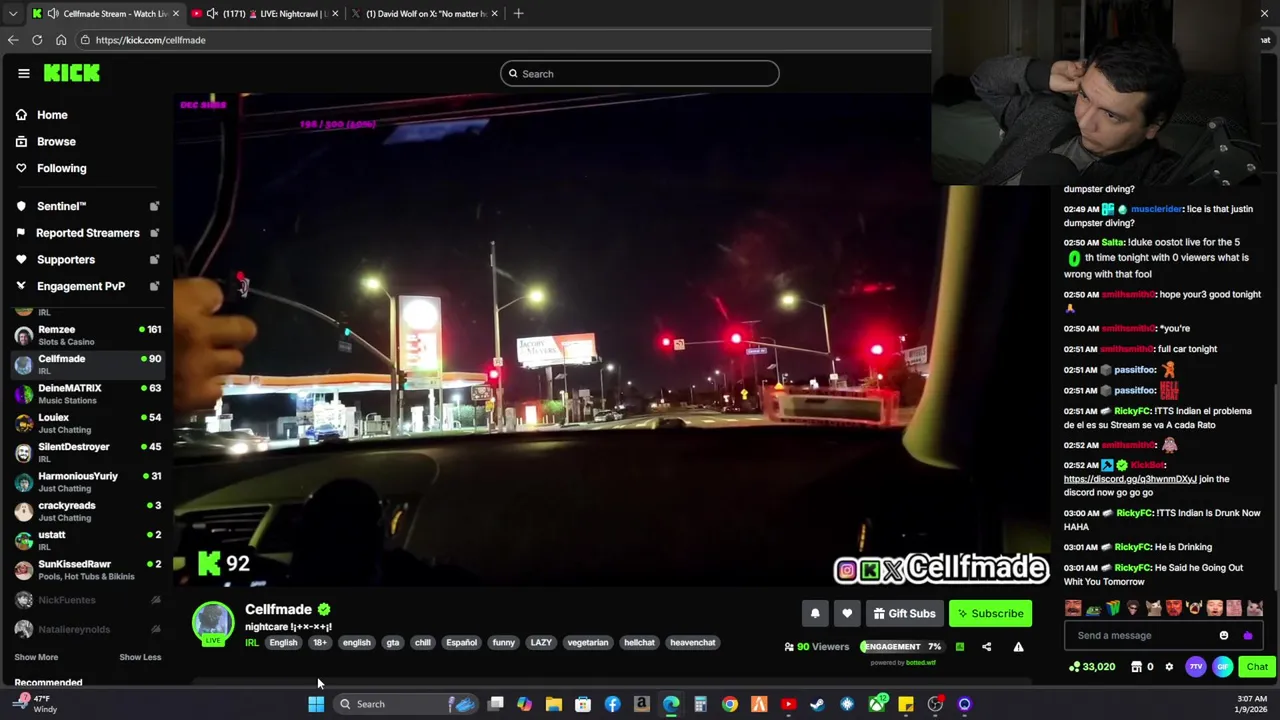Open OBS Studio from the taskbar
1280x720 pixels.
pyautogui.click(x=935, y=704)
